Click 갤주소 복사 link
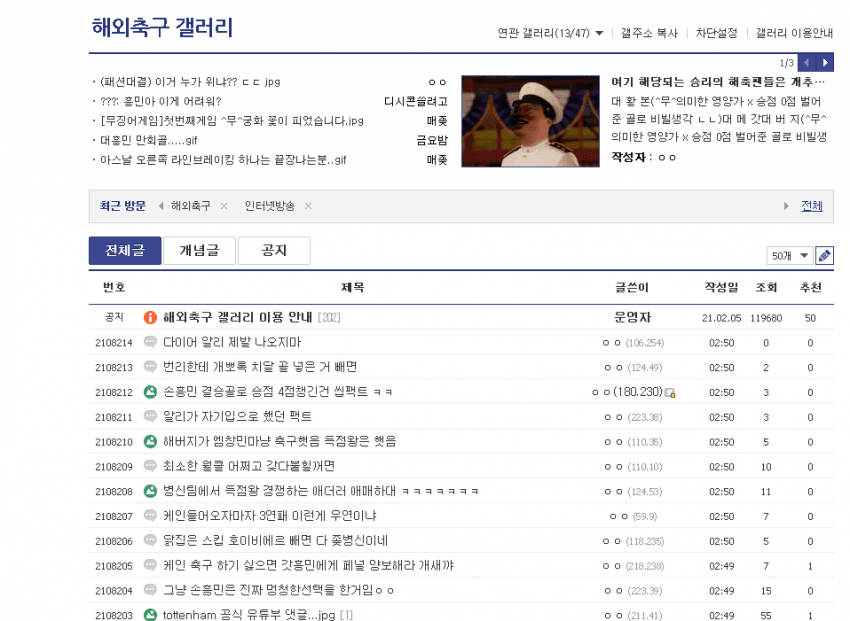This screenshot has width=850, height=621. [649, 33]
